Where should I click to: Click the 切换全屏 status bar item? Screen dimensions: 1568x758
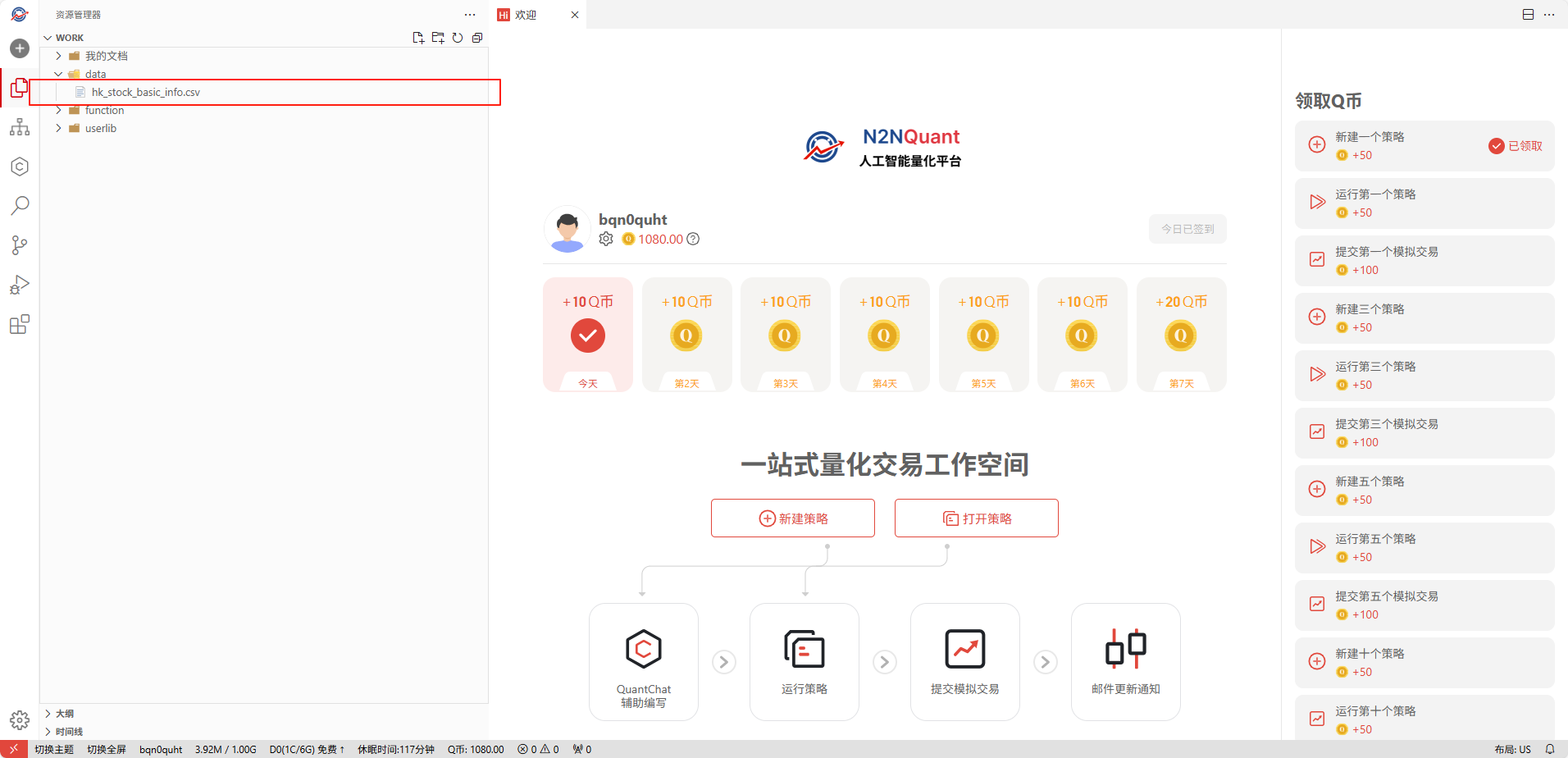pos(107,749)
